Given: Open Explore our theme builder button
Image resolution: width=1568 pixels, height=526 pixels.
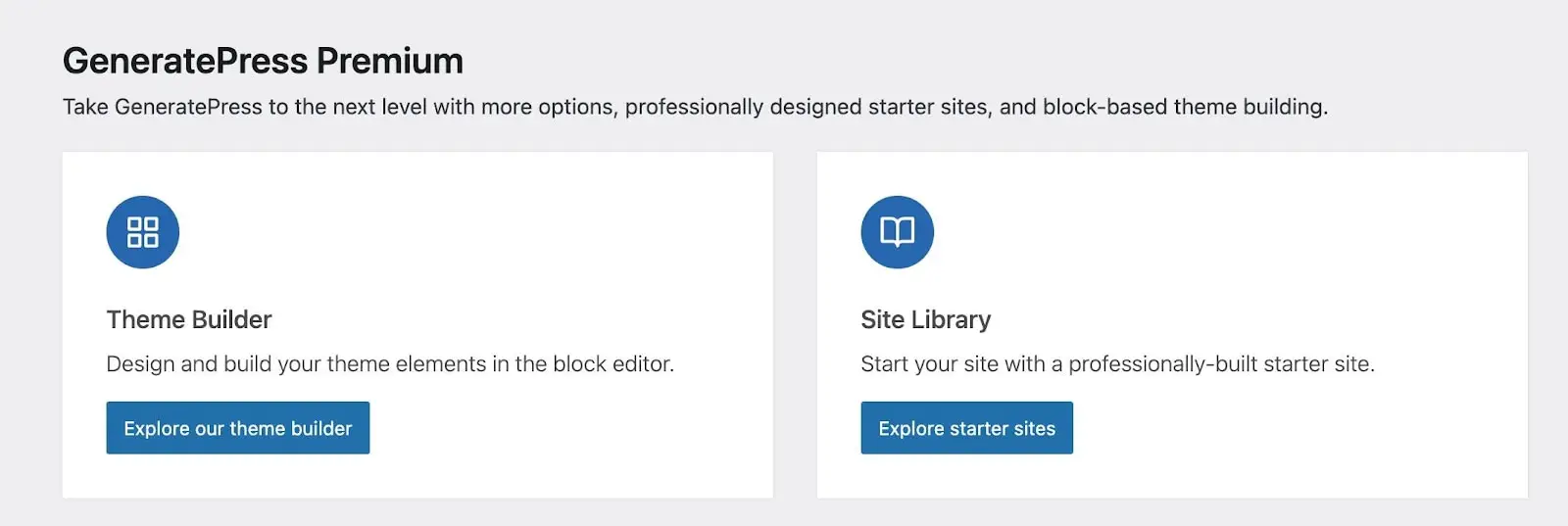Looking at the screenshot, I should point(238,428).
